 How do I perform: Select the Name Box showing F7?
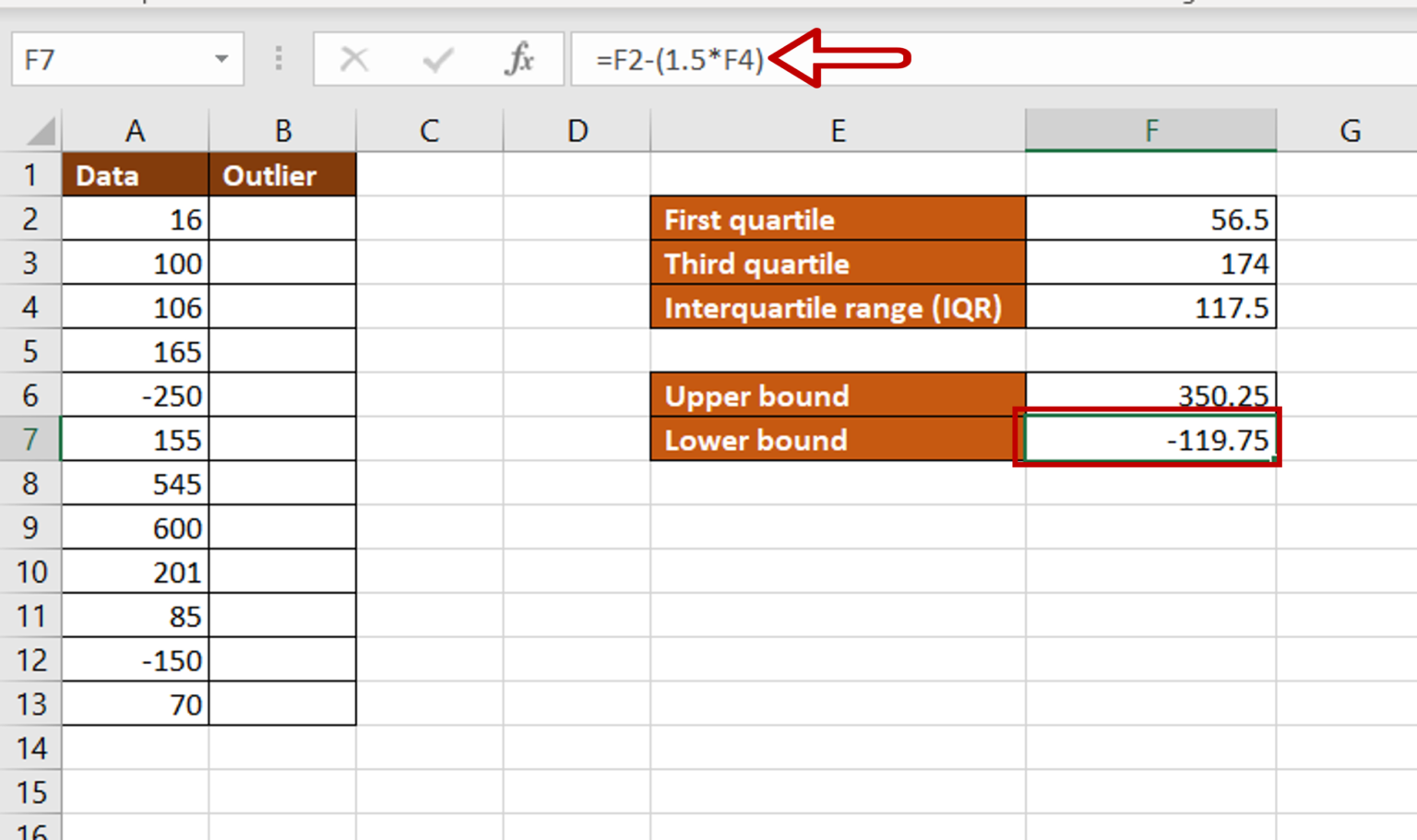click(111, 59)
